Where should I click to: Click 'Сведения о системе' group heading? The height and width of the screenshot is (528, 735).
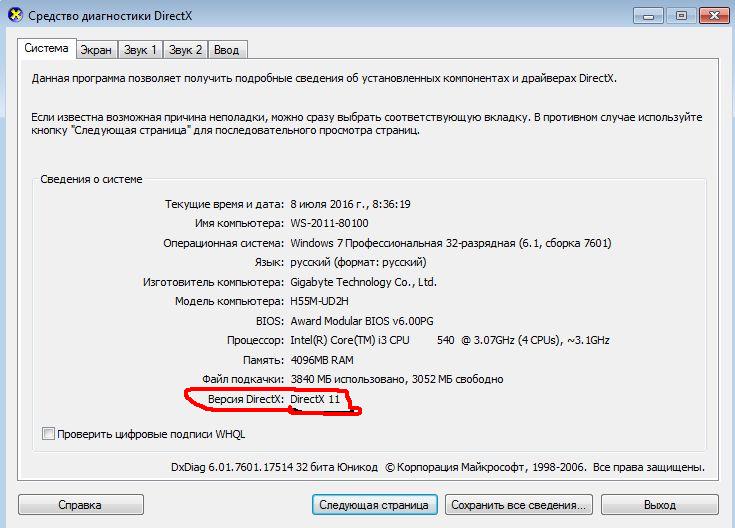[91, 179]
